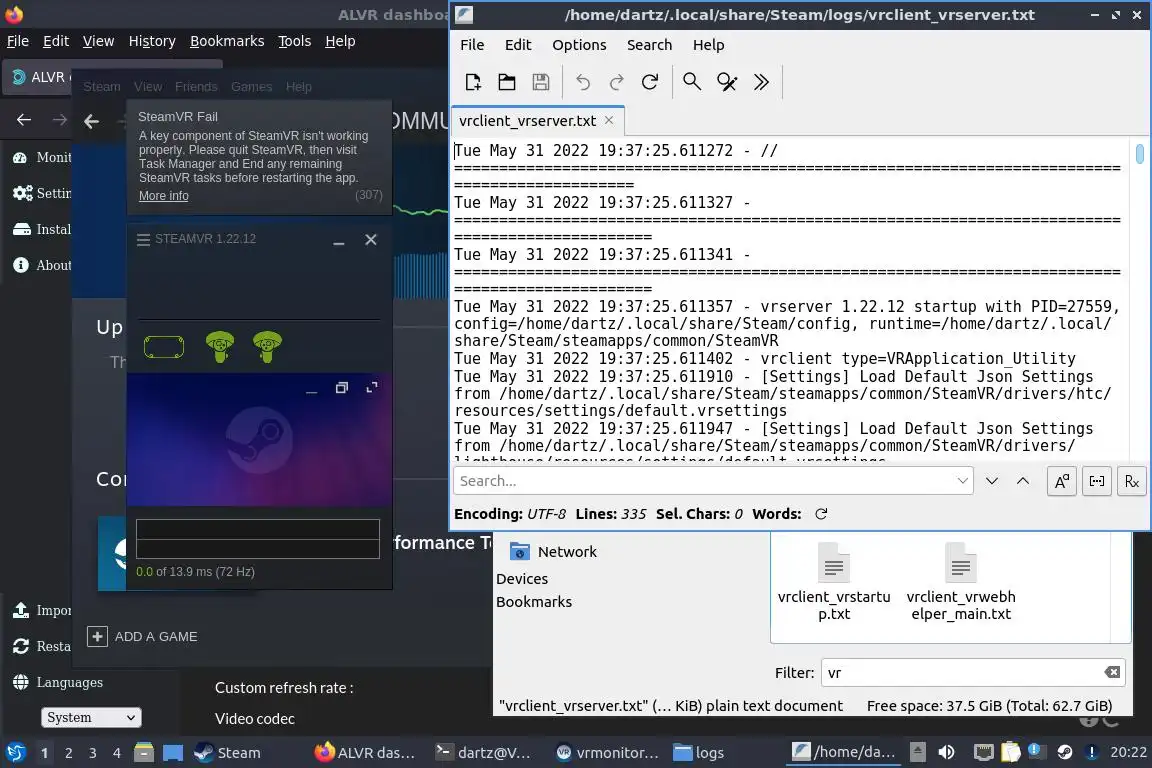Open the Edit menu in the text editor

pos(518,45)
